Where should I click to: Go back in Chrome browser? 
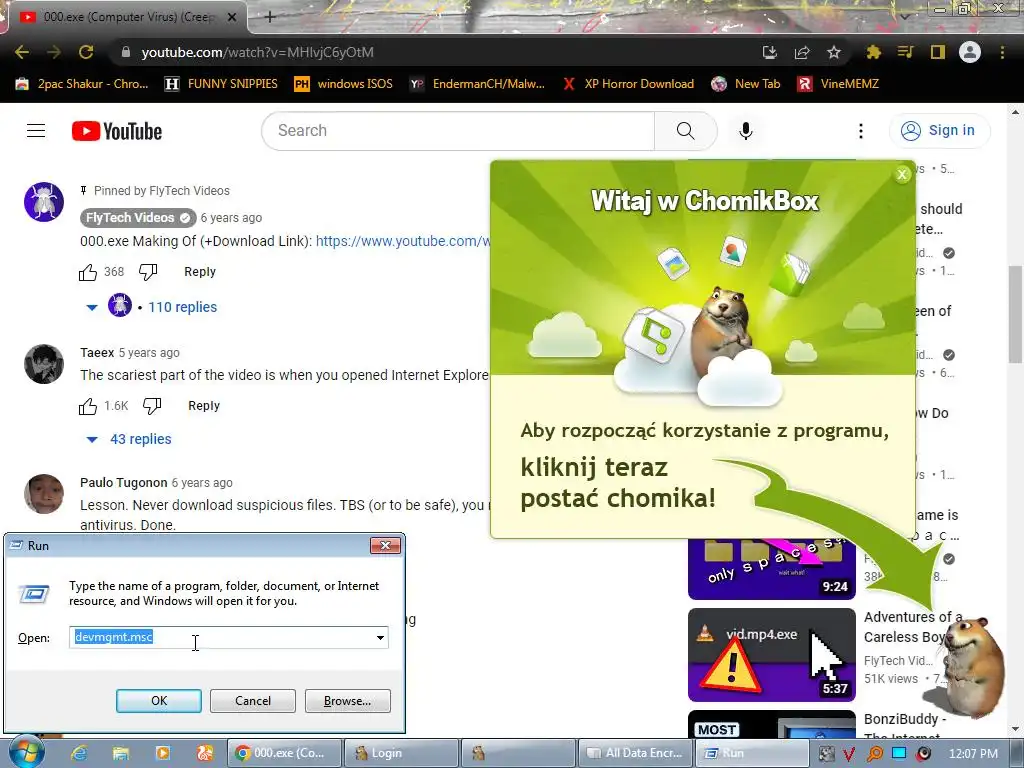coord(22,52)
